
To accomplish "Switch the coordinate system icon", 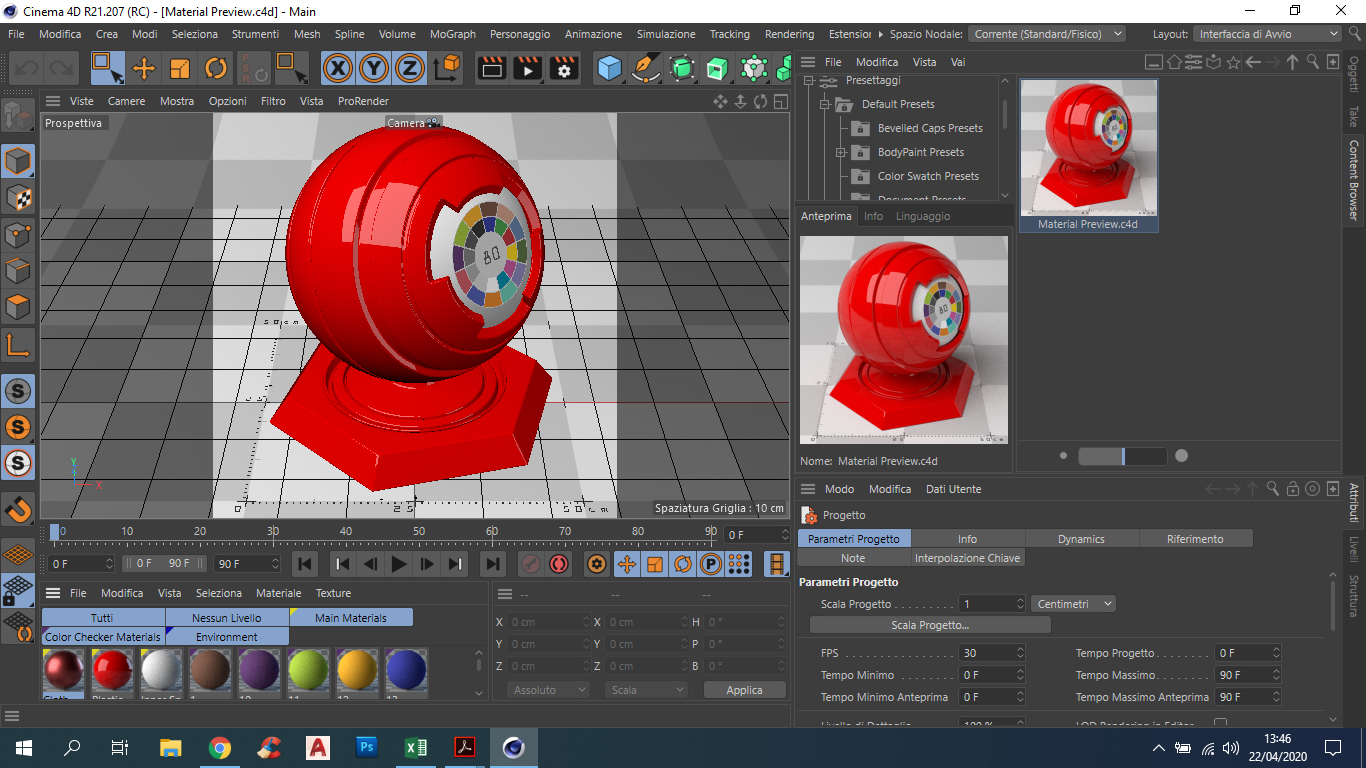I will click(447, 68).
